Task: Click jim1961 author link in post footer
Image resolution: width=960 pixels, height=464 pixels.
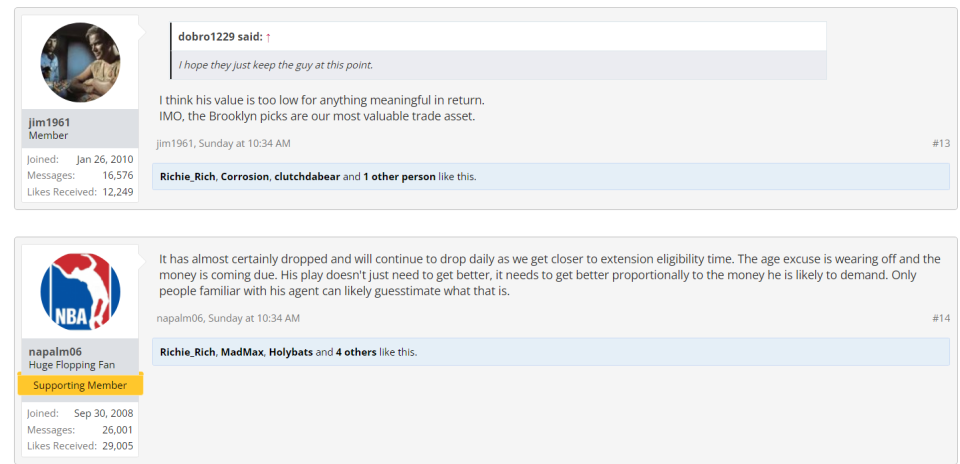Action: click(174, 143)
